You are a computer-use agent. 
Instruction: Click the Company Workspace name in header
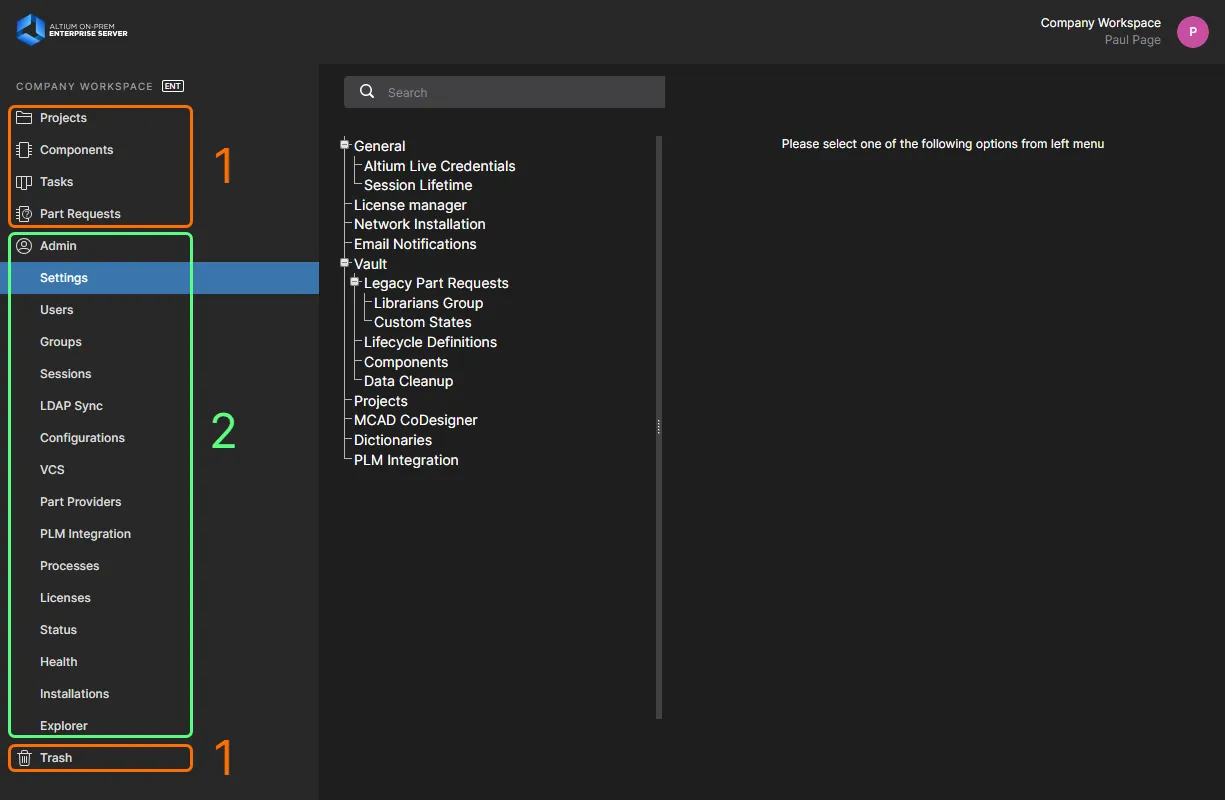1101,23
